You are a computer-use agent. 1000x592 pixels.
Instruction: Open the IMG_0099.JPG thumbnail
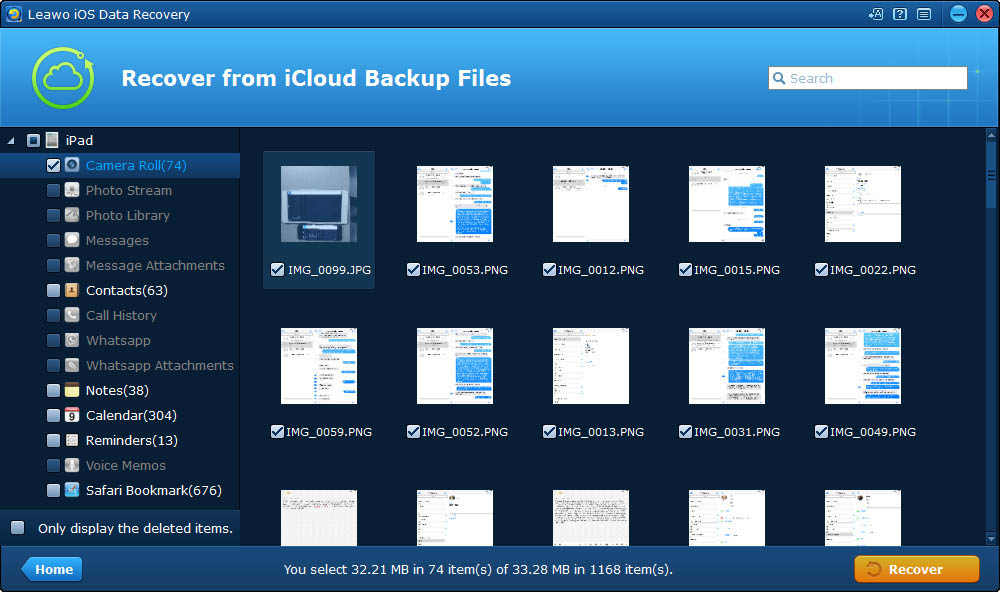319,204
